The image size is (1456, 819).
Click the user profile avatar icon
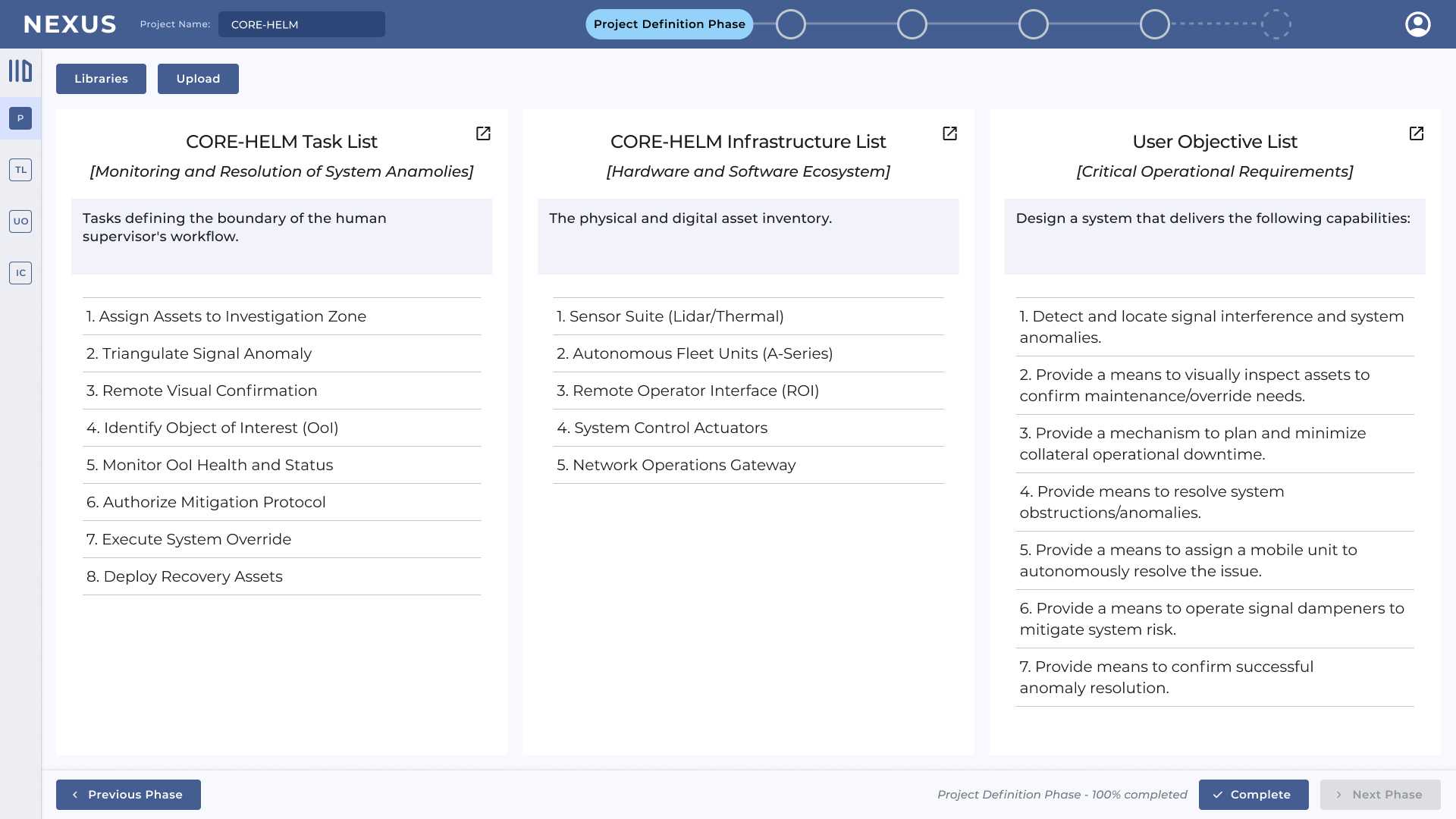(1417, 24)
